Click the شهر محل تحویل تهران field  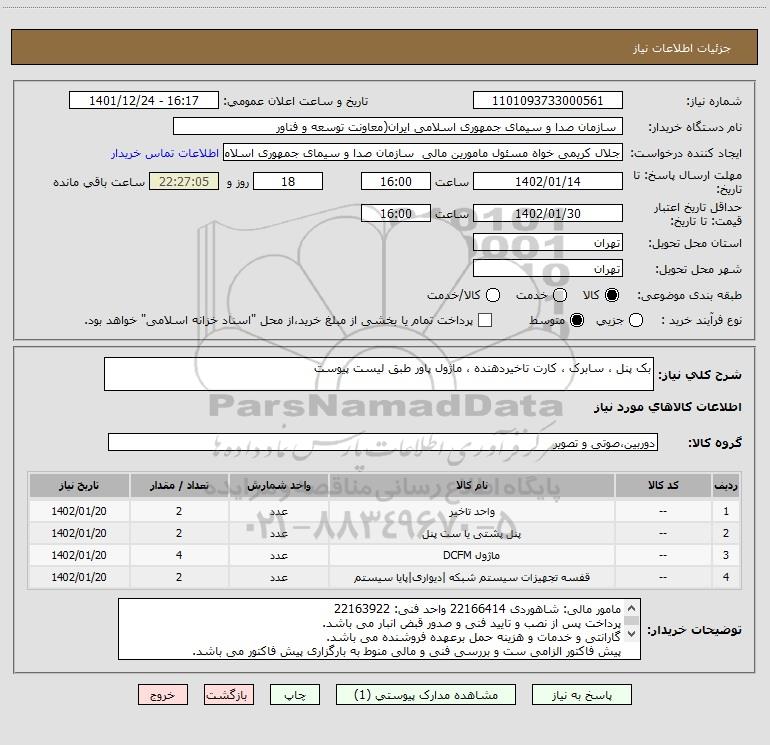click(548, 269)
